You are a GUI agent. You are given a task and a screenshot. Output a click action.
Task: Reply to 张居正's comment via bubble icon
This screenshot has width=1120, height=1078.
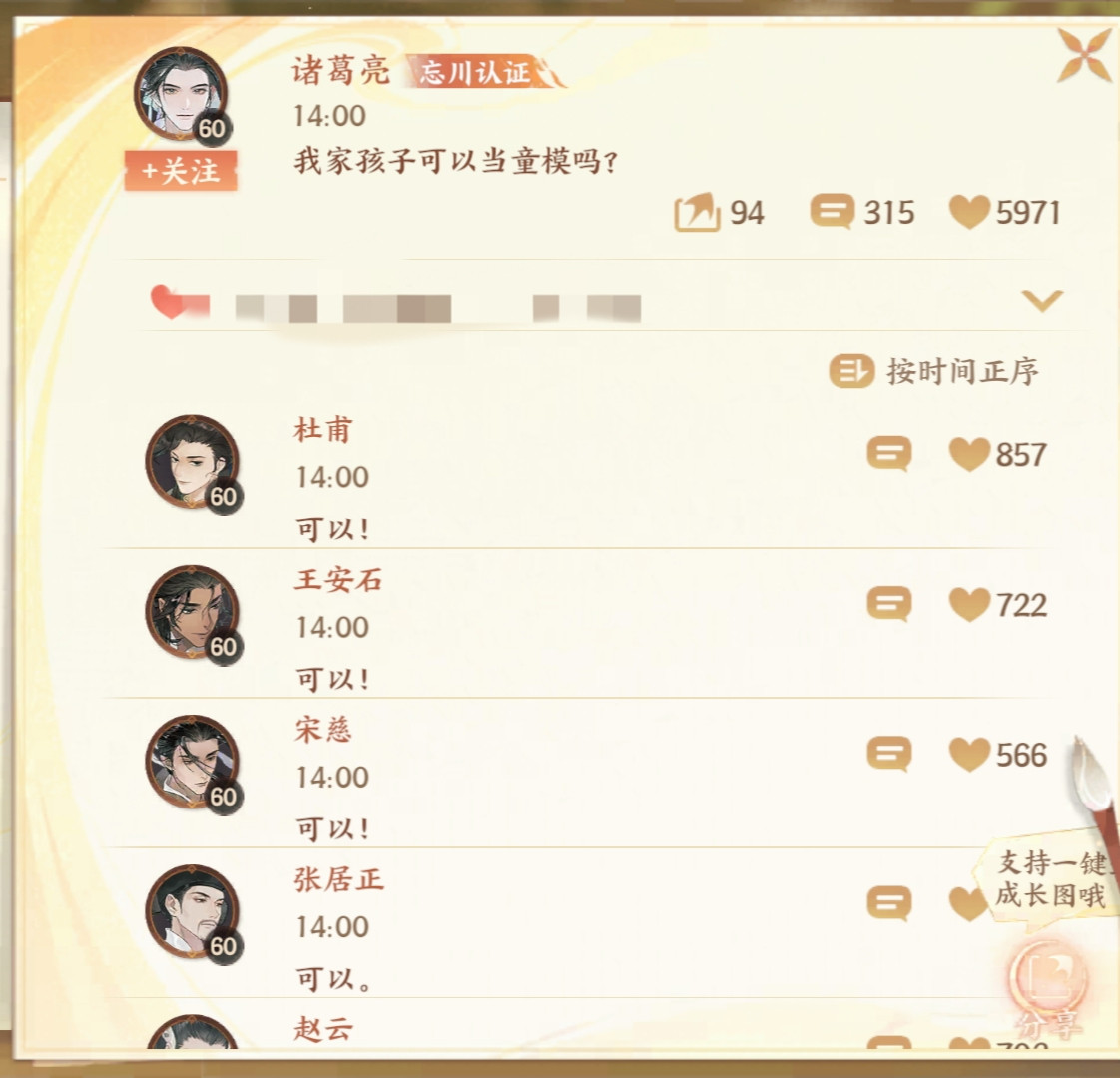click(x=889, y=903)
